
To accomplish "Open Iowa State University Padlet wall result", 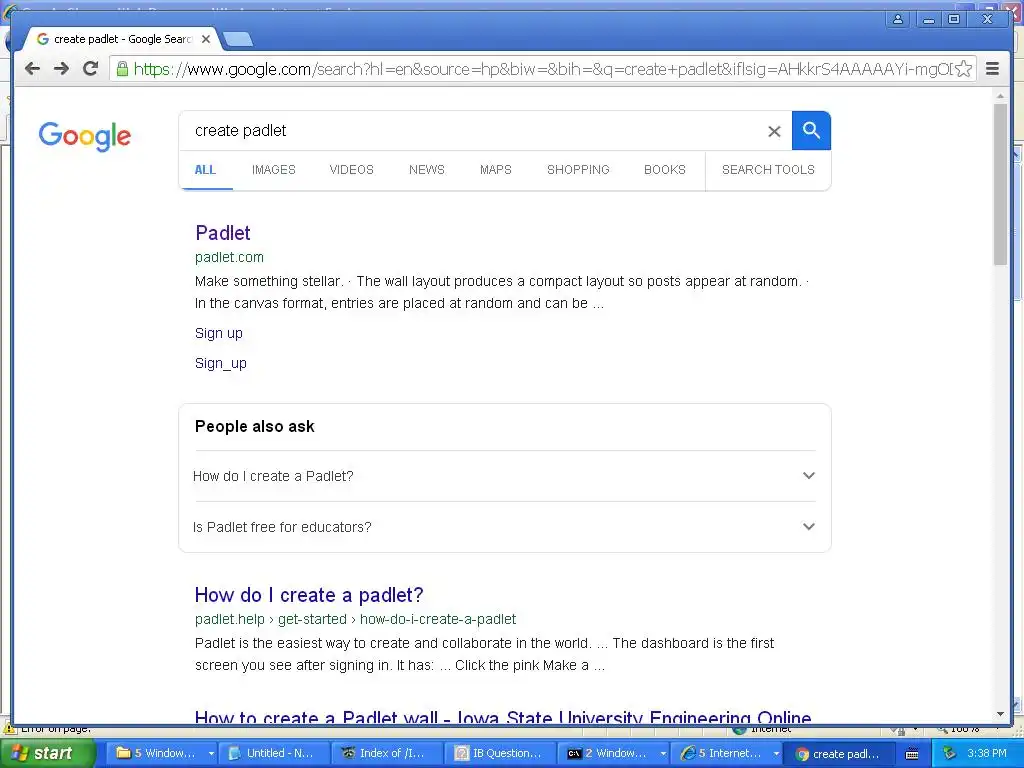I will click(503, 716).
